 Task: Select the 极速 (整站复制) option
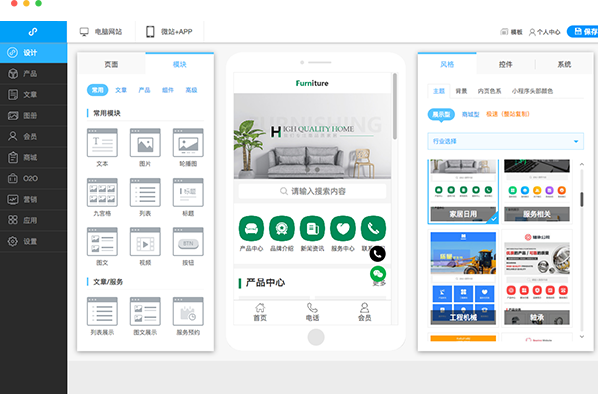pos(508,114)
